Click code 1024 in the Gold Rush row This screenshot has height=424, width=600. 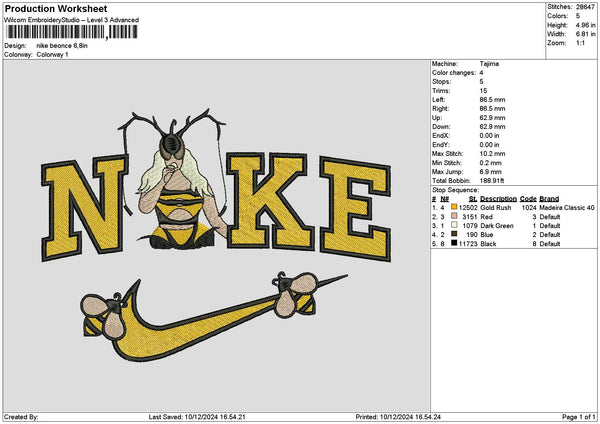tap(529, 208)
